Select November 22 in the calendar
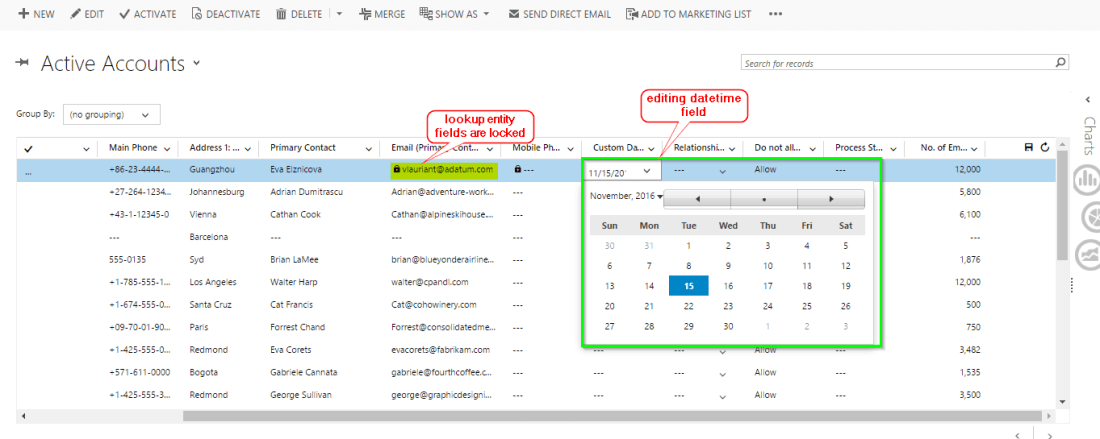The height and width of the screenshot is (439, 1100). tap(688, 306)
